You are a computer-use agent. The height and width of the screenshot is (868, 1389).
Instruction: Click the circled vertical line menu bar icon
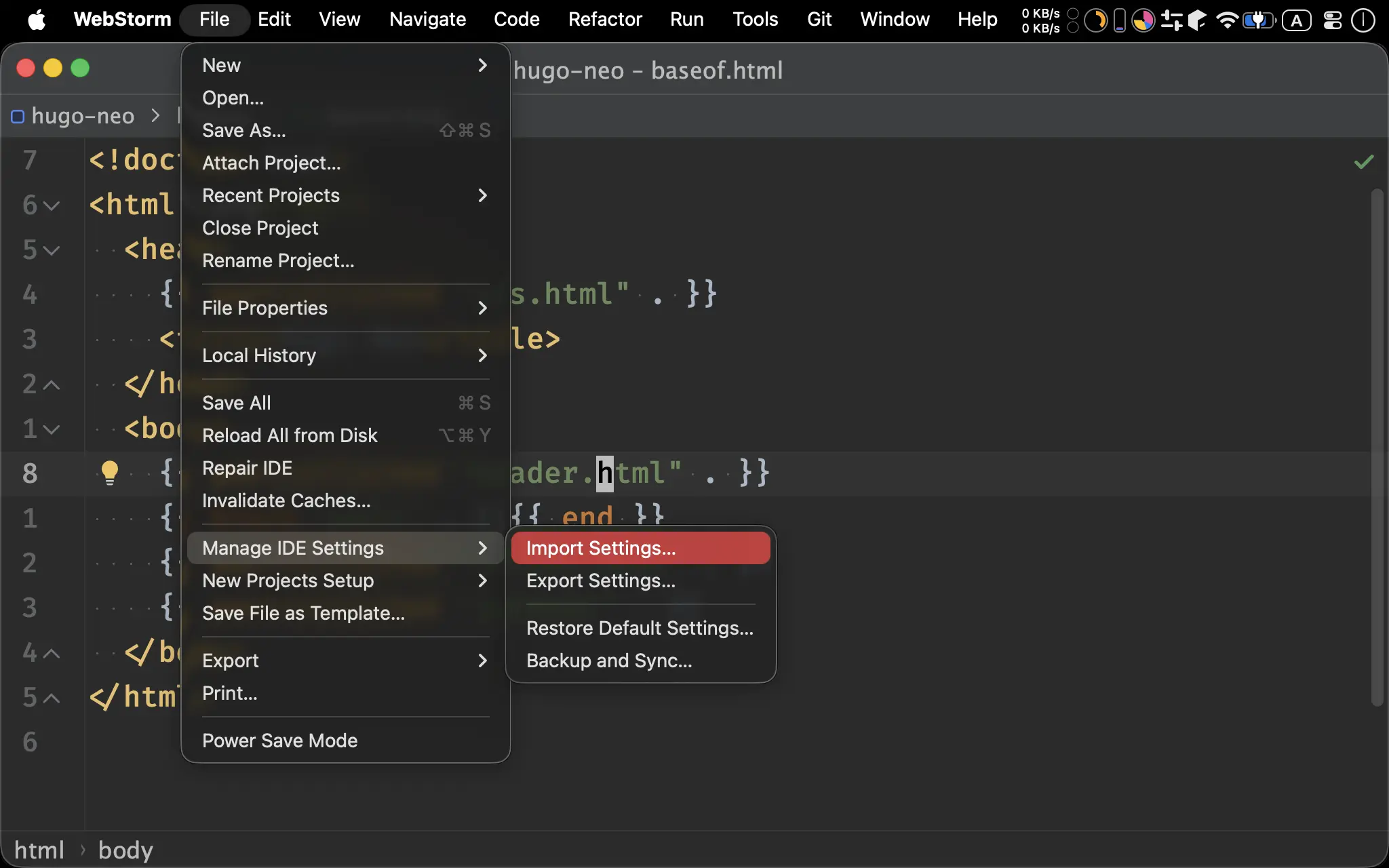click(x=1363, y=20)
